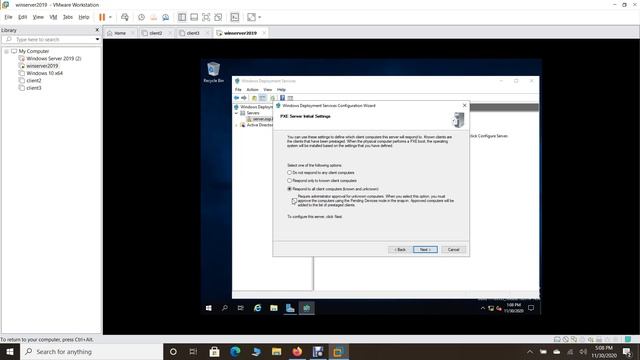Screen dimensions: 640x360
Task: Toggle the thumbnail bar view icon
Action: click(x=194, y=17)
